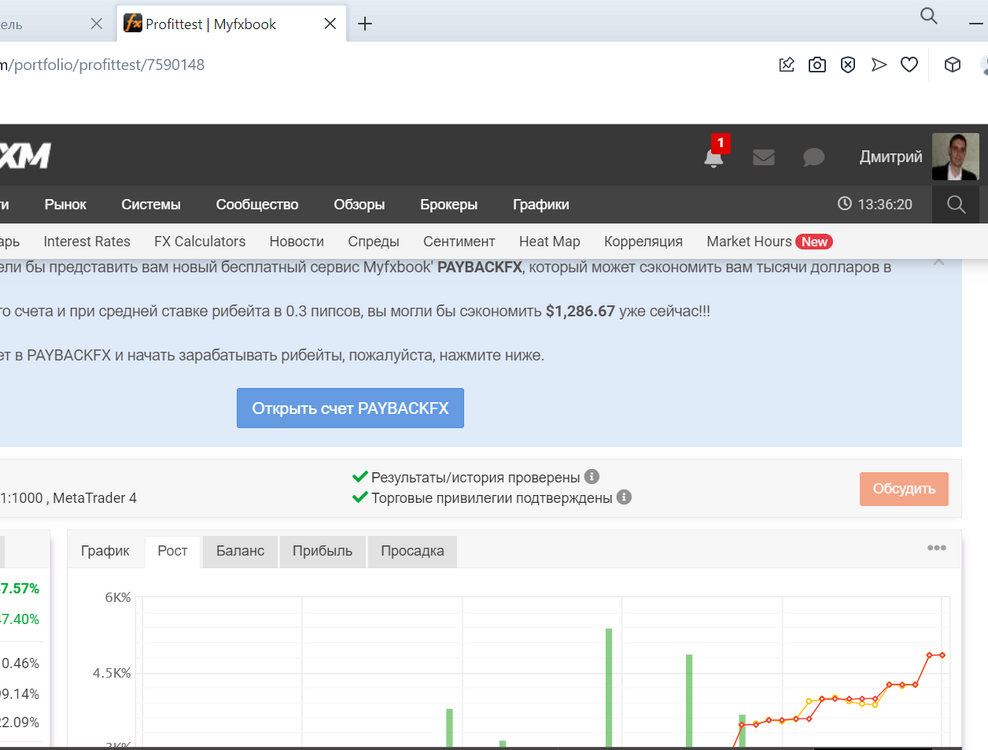Image resolution: width=988 pixels, height=750 pixels.
Task: Open the Сентимент link
Action: click(x=459, y=241)
